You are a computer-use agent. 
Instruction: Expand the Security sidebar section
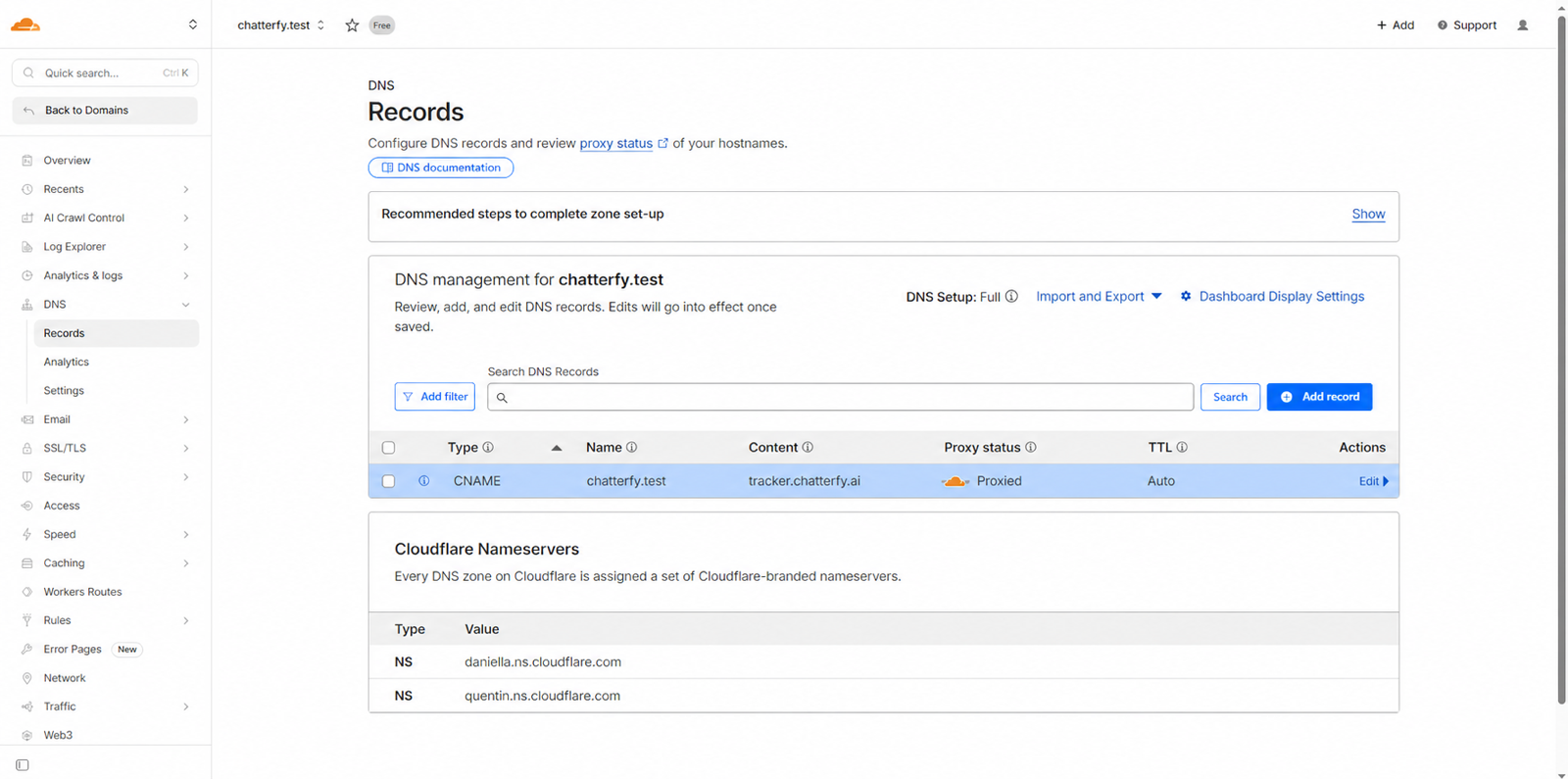185,477
